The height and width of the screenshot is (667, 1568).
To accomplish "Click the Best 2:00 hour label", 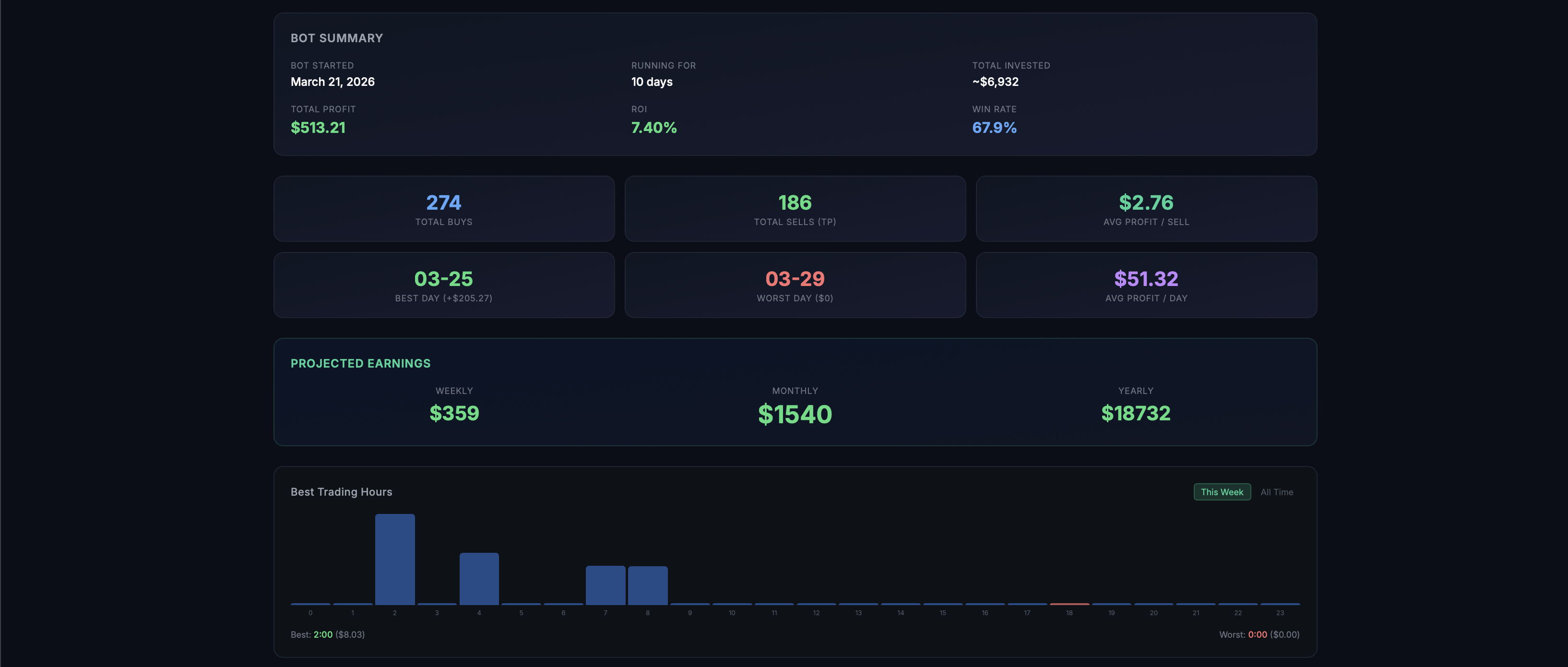I will tap(322, 634).
